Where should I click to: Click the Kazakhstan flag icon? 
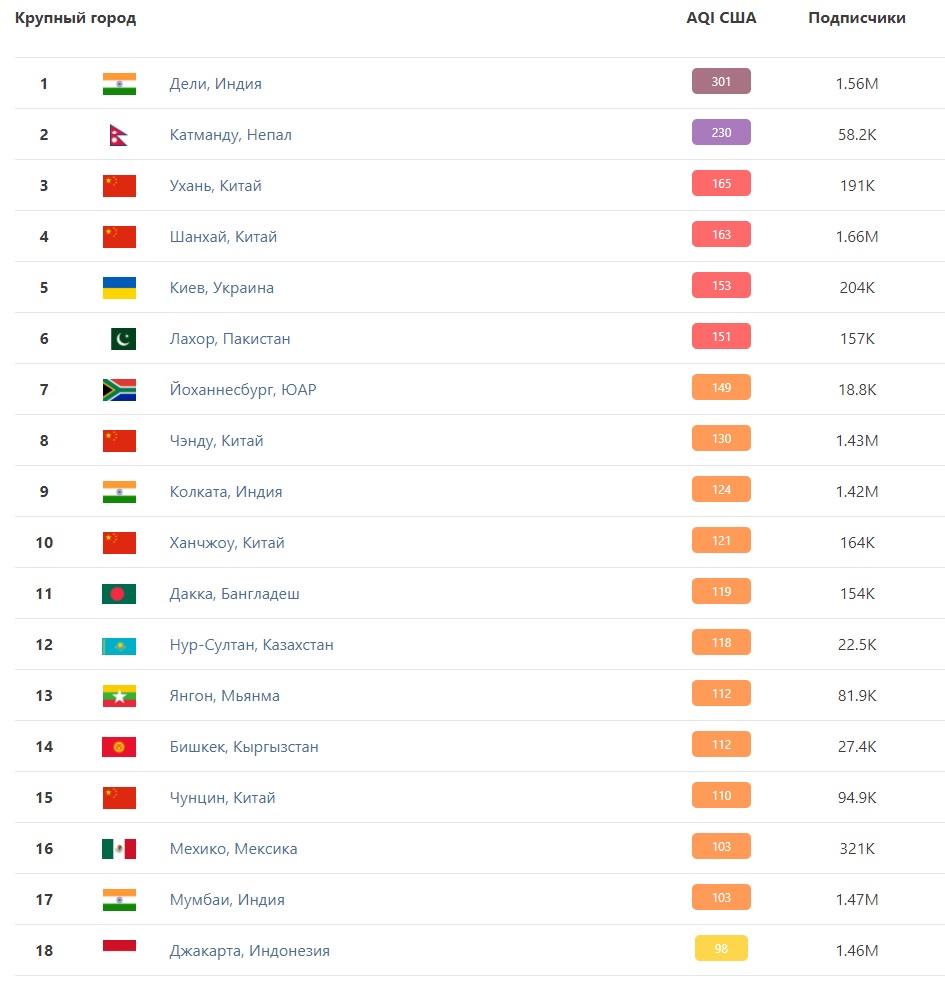pyautogui.click(x=119, y=646)
